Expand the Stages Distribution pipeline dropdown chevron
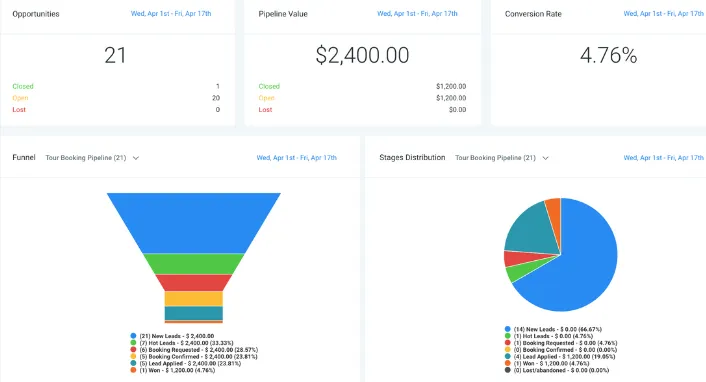The height and width of the screenshot is (382, 706). [545, 158]
